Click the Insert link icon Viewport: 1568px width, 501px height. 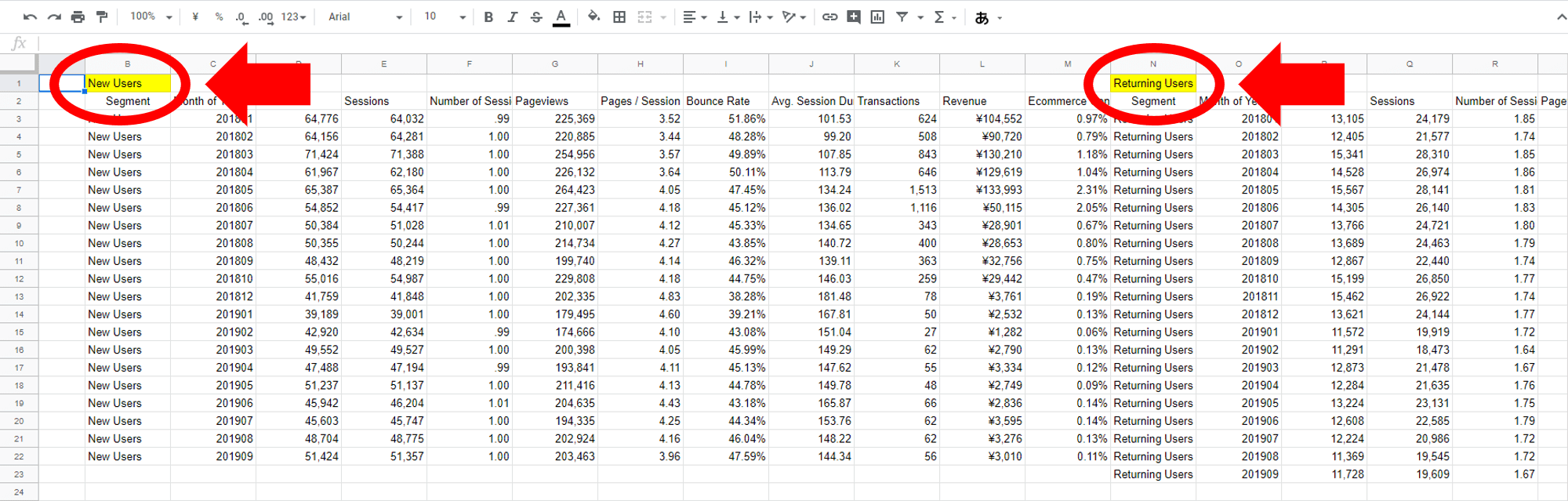[x=829, y=16]
